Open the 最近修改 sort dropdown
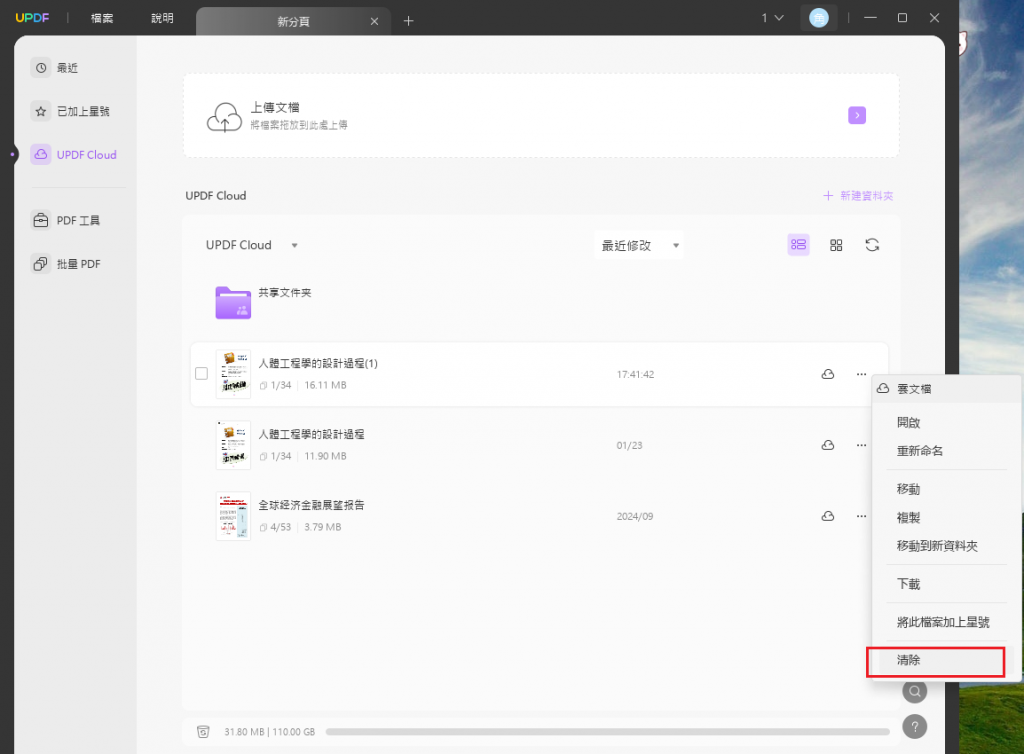The height and width of the screenshot is (754, 1024). click(639, 245)
